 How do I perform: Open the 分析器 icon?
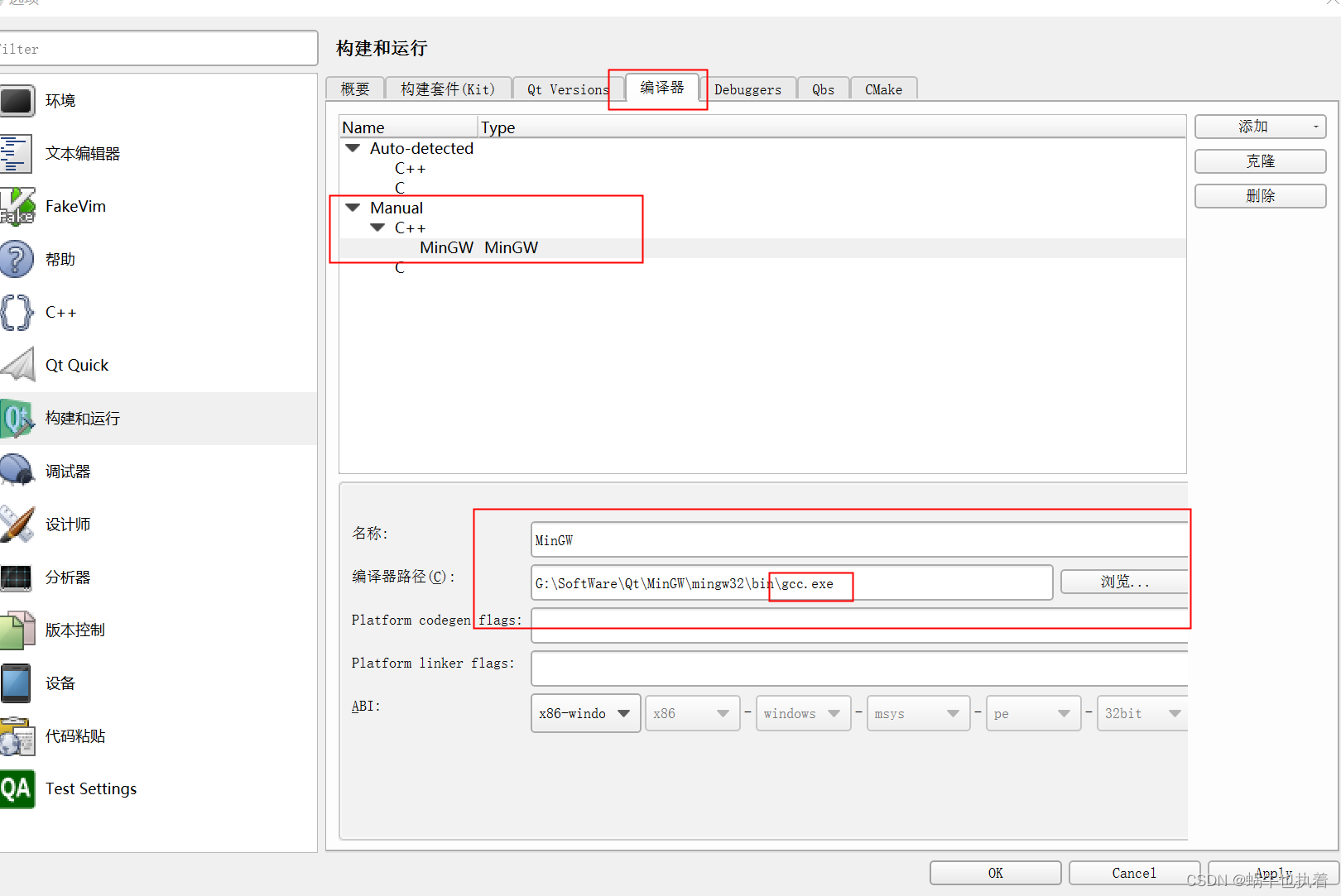click(x=17, y=577)
